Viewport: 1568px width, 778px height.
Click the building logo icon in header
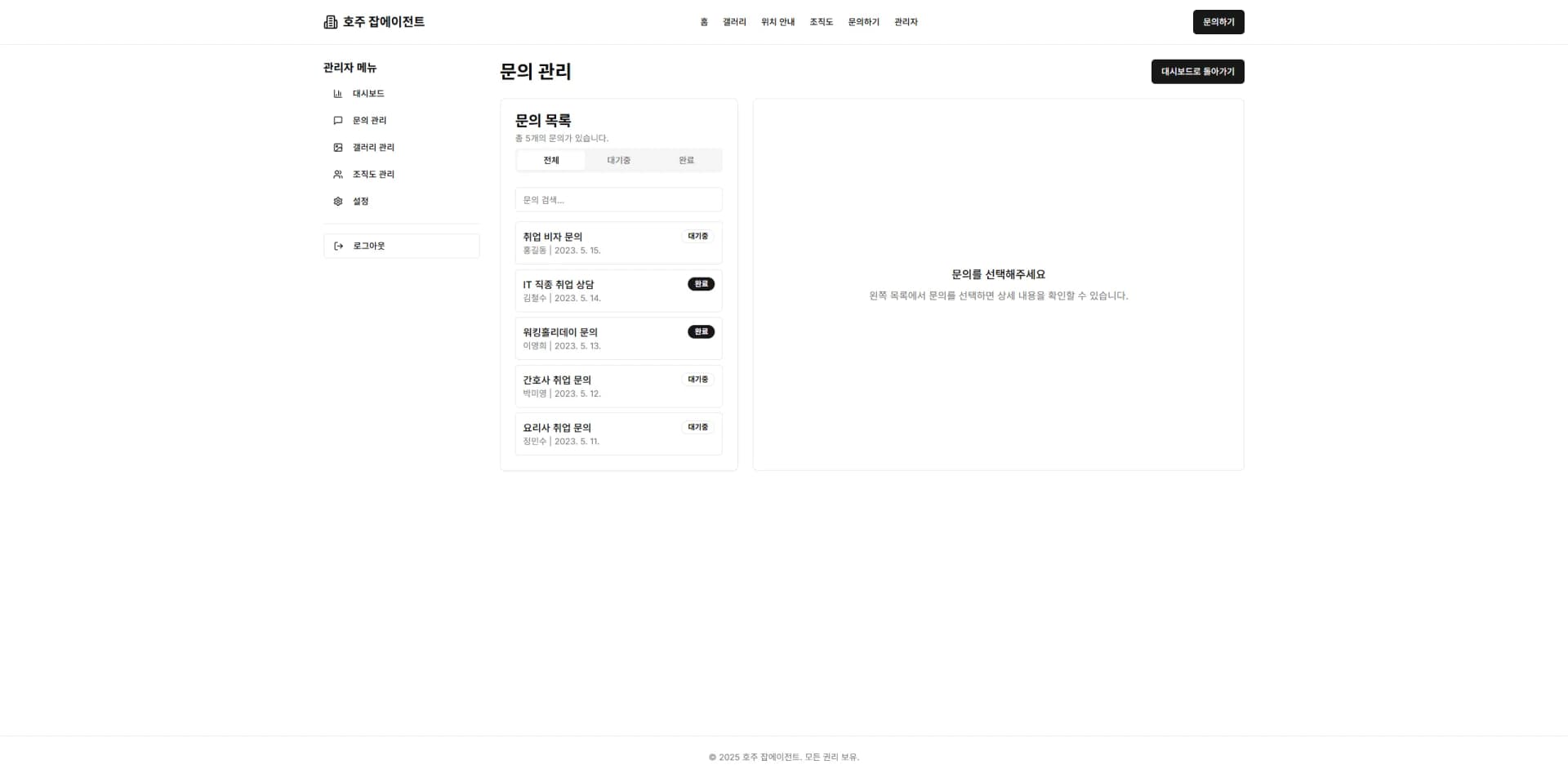330,22
